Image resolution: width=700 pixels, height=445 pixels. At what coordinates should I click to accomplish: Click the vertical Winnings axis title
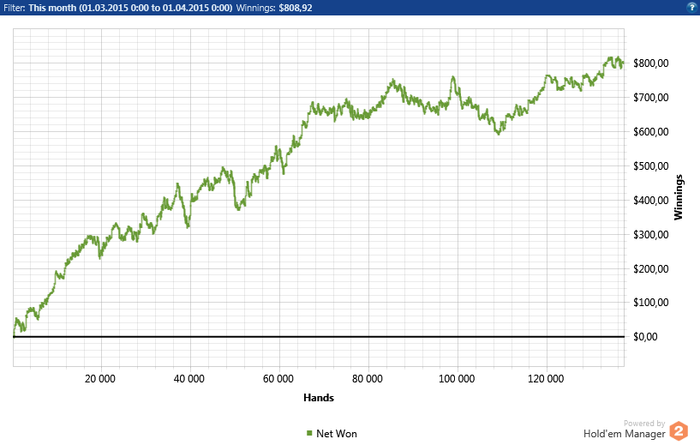679,197
